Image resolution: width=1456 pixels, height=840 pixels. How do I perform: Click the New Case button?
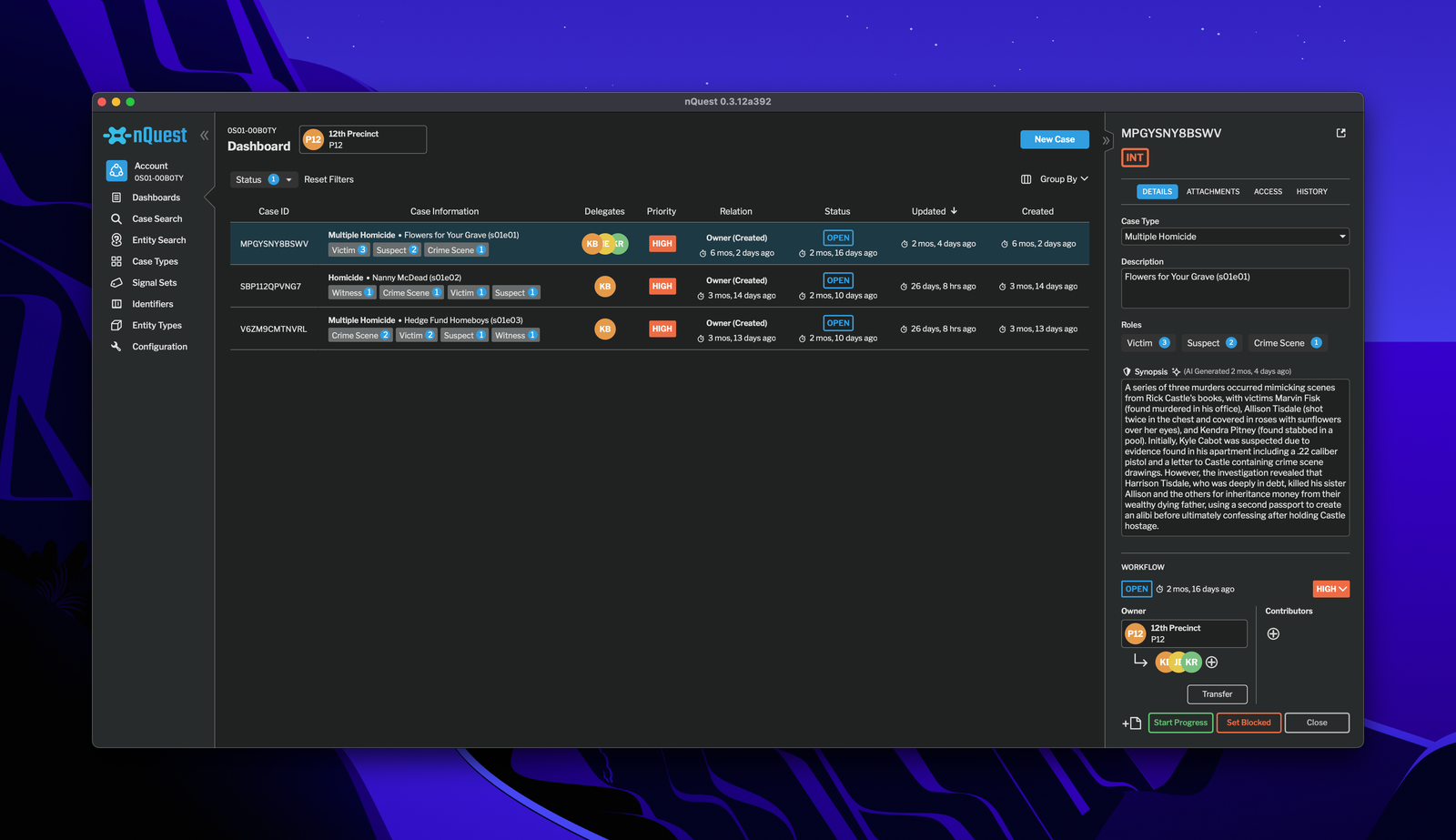(1055, 139)
